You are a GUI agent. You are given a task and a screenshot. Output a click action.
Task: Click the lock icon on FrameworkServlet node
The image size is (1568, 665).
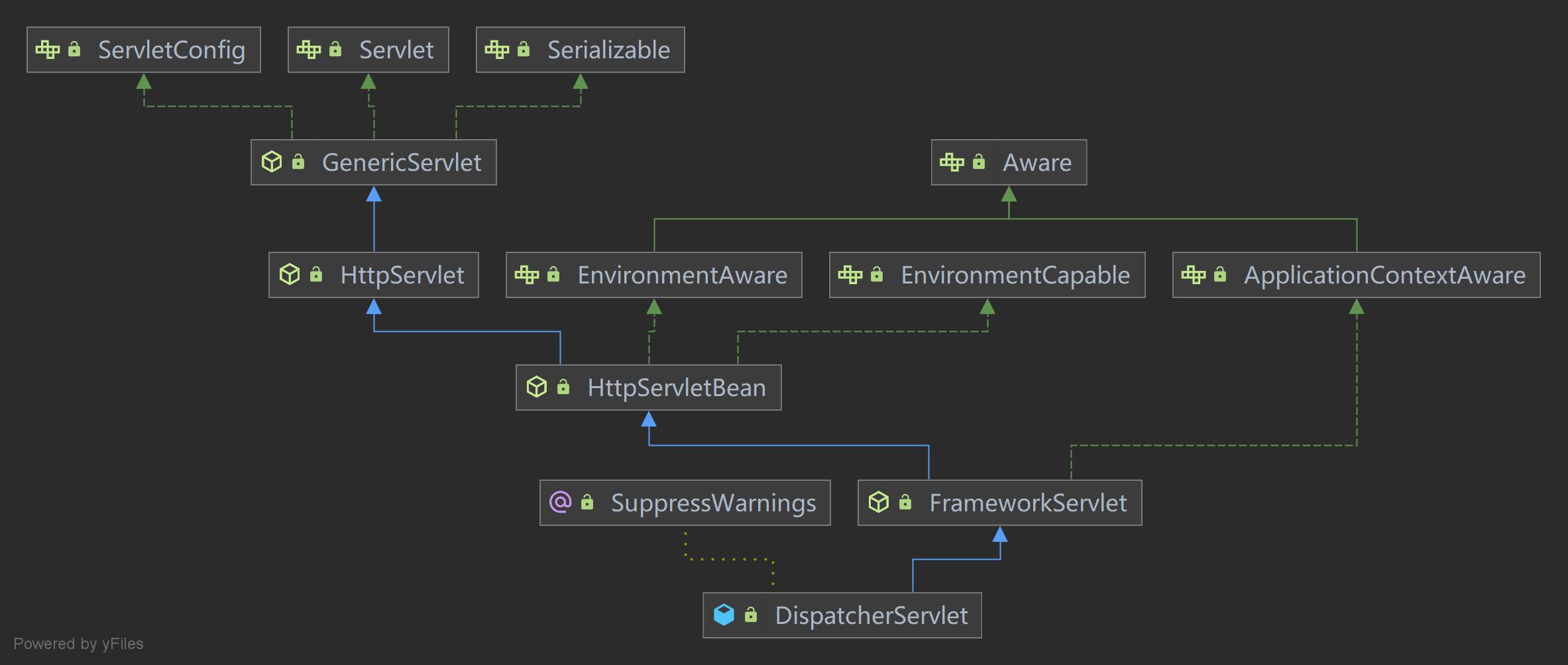coord(905,503)
